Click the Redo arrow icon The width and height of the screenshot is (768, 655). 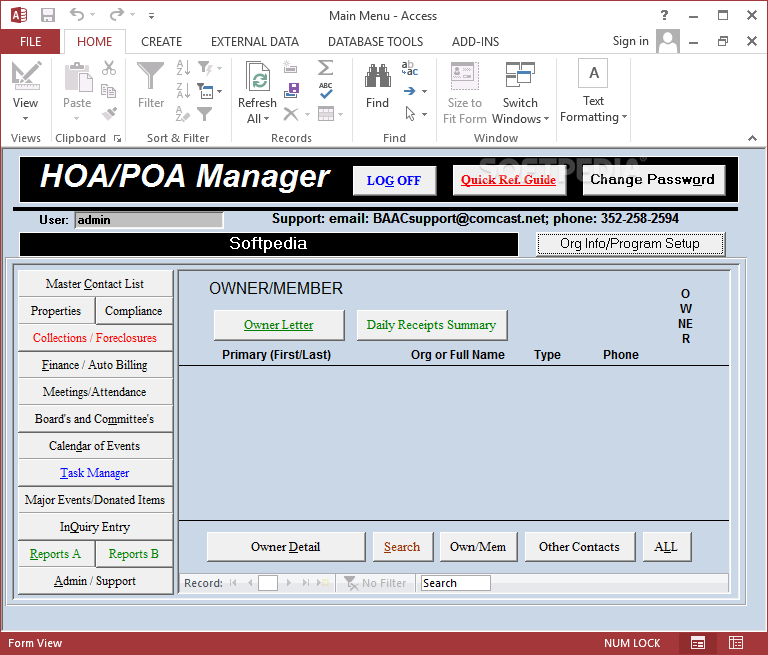point(117,14)
